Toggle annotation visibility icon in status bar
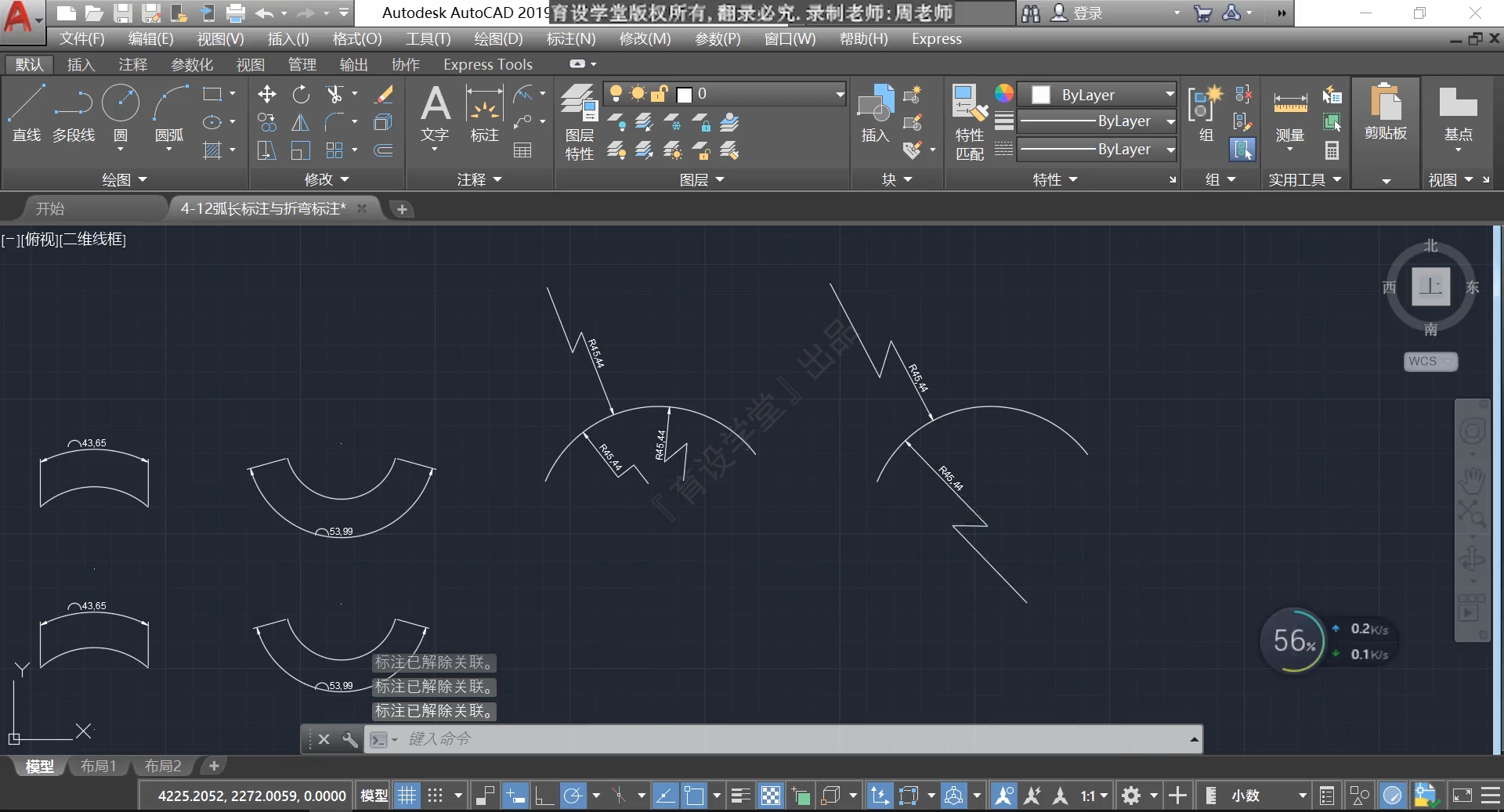Screen dimensions: 1504x812 coord(1003,796)
